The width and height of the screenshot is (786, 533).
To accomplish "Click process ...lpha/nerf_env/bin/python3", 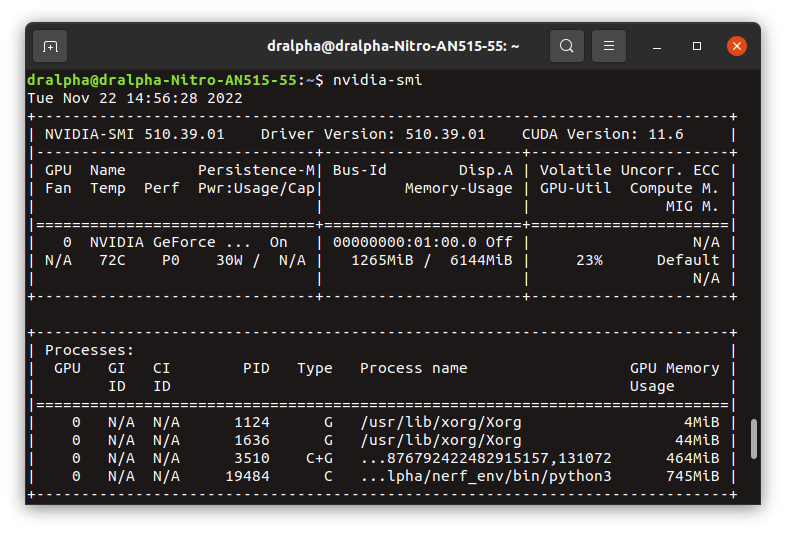I will tap(486, 477).
